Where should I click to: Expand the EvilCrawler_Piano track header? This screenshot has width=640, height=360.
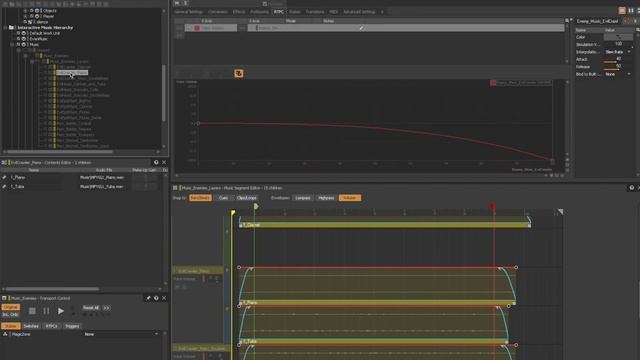pos(175,271)
